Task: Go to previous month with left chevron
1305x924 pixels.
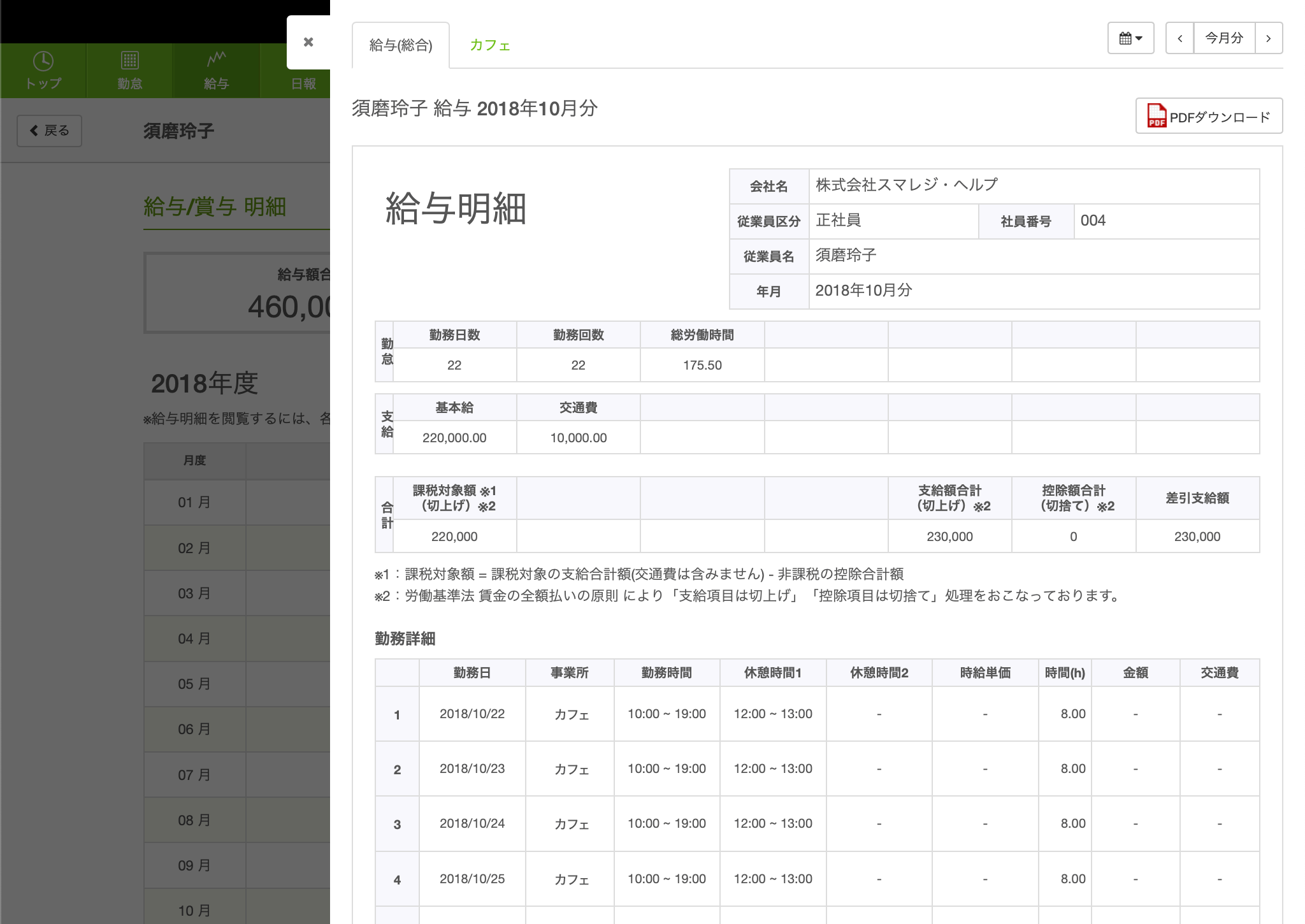Action: click(x=1179, y=38)
